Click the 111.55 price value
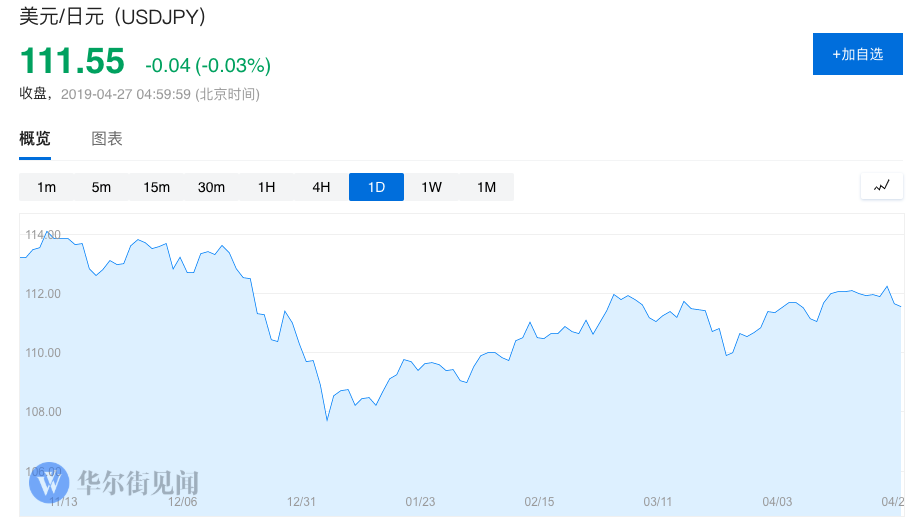This screenshot has width=920, height=530. click(x=72, y=62)
